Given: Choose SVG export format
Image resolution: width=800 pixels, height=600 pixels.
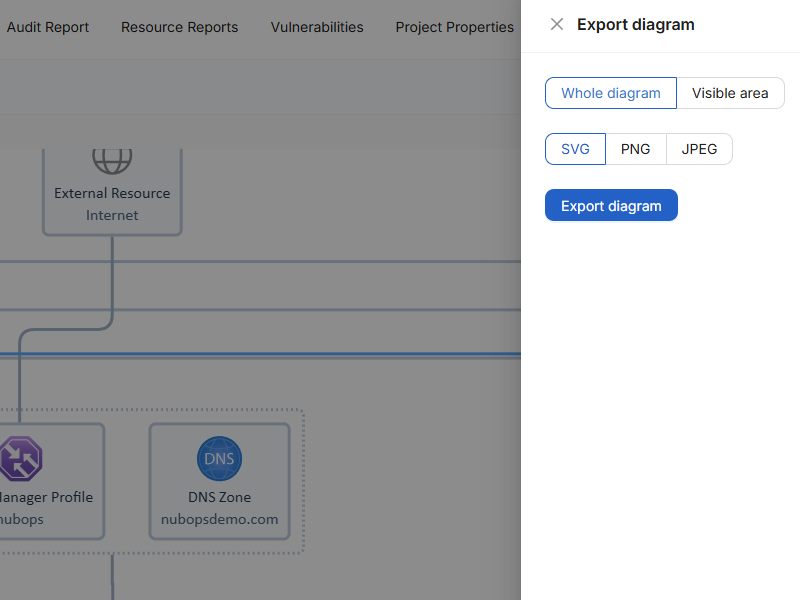Looking at the screenshot, I should [x=575, y=149].
